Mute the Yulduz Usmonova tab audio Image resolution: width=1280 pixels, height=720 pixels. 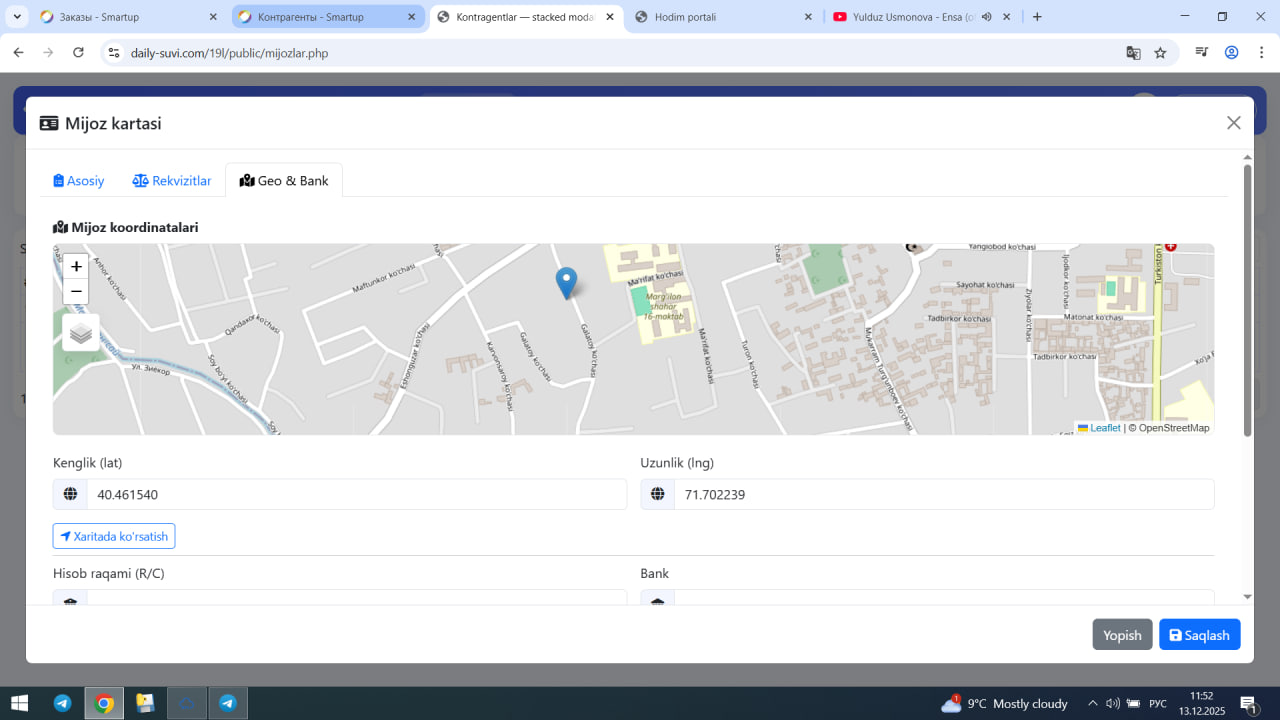[x=987, y=17]
